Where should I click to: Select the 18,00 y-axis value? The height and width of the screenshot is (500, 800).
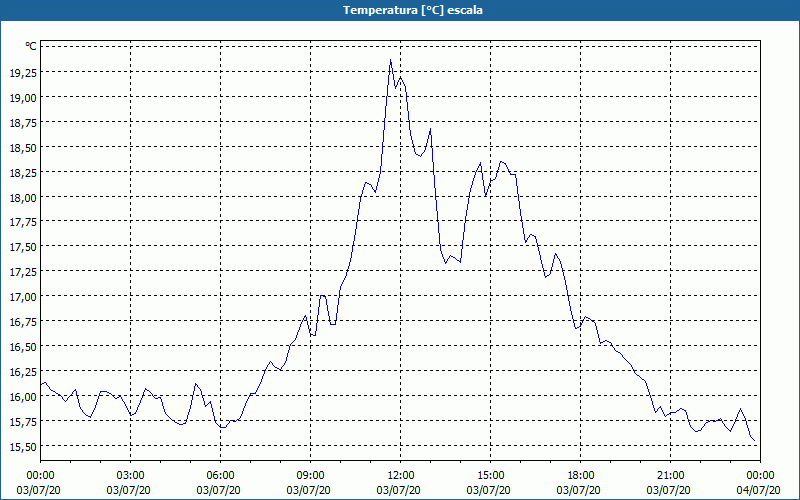coord(23,197)
